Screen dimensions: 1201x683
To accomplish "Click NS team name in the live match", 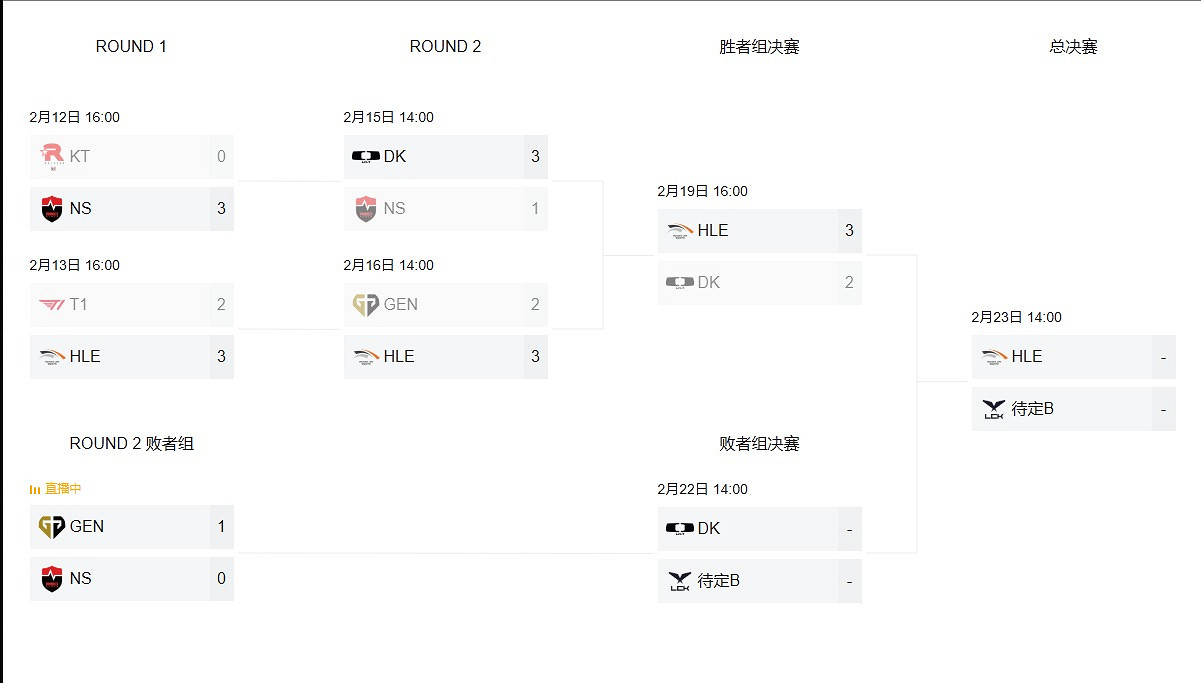I will [80, 579].
